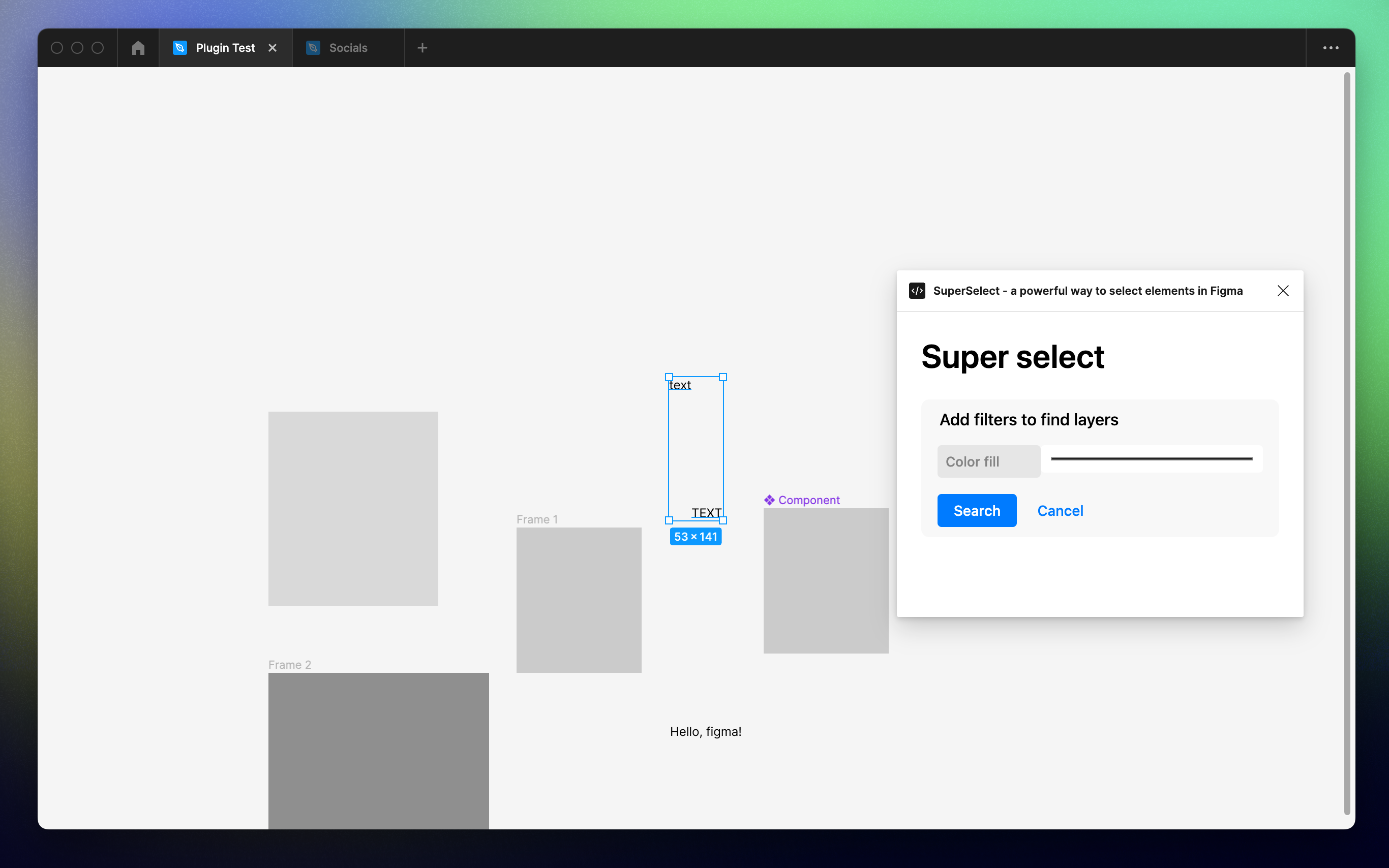Screen dimensions: 1389x868
Task: Click the 53 × 141 size badge
Action: coord(696,536)
